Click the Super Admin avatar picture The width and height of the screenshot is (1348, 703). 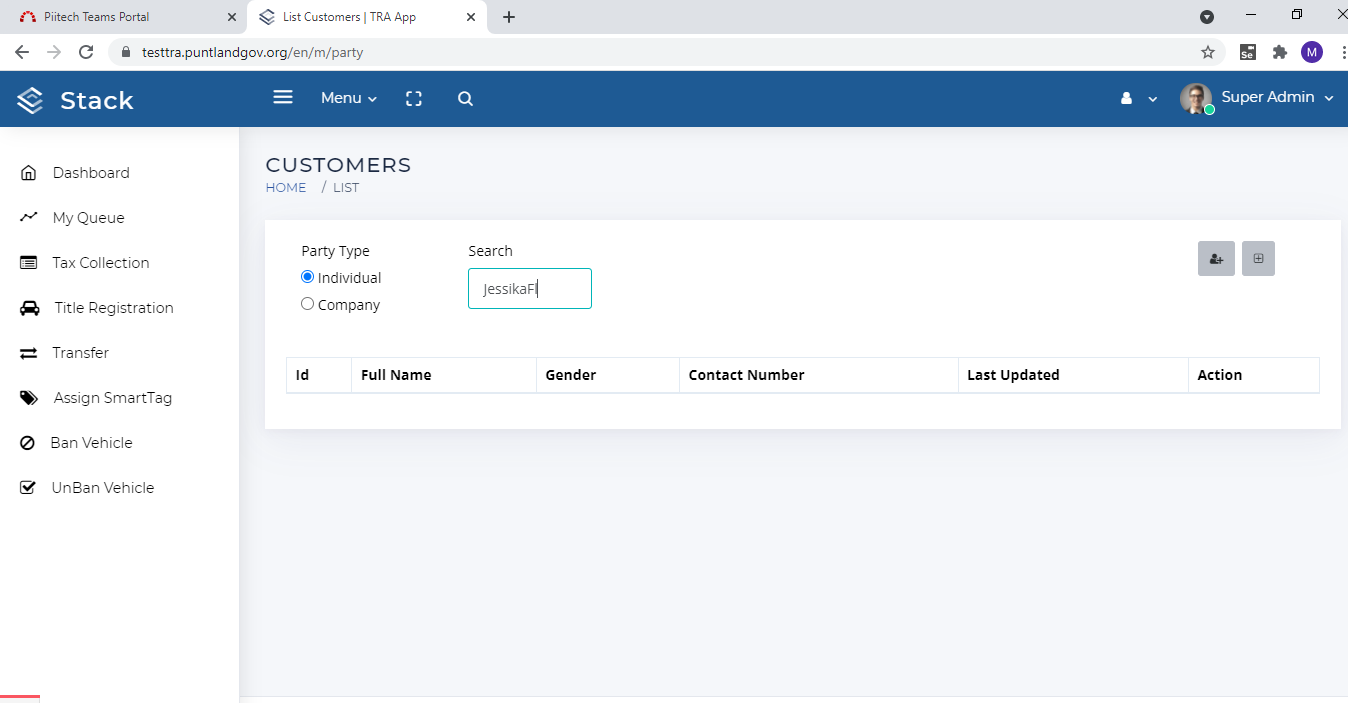pyautogui.click(x=1196, y=98)
